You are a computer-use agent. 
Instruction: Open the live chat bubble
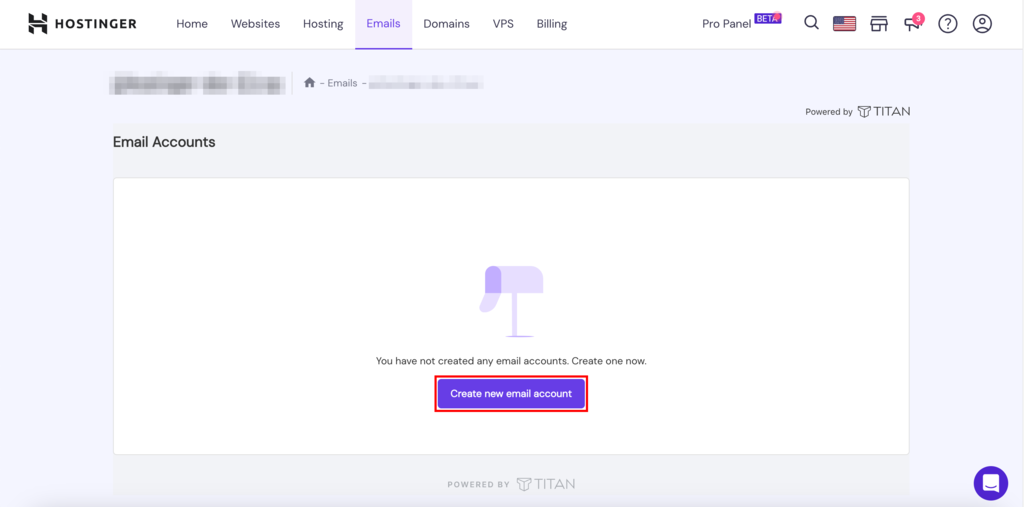coord(990,483)
